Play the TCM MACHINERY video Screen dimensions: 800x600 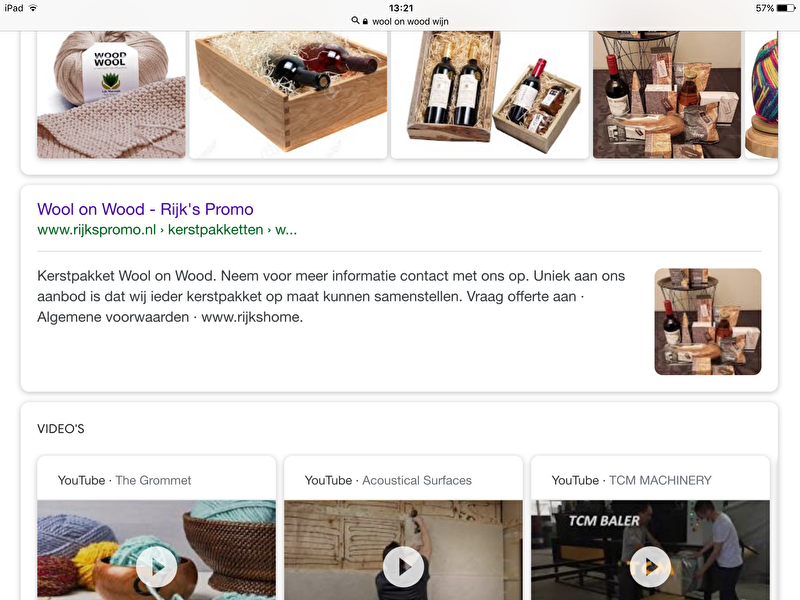coord(650,567)
